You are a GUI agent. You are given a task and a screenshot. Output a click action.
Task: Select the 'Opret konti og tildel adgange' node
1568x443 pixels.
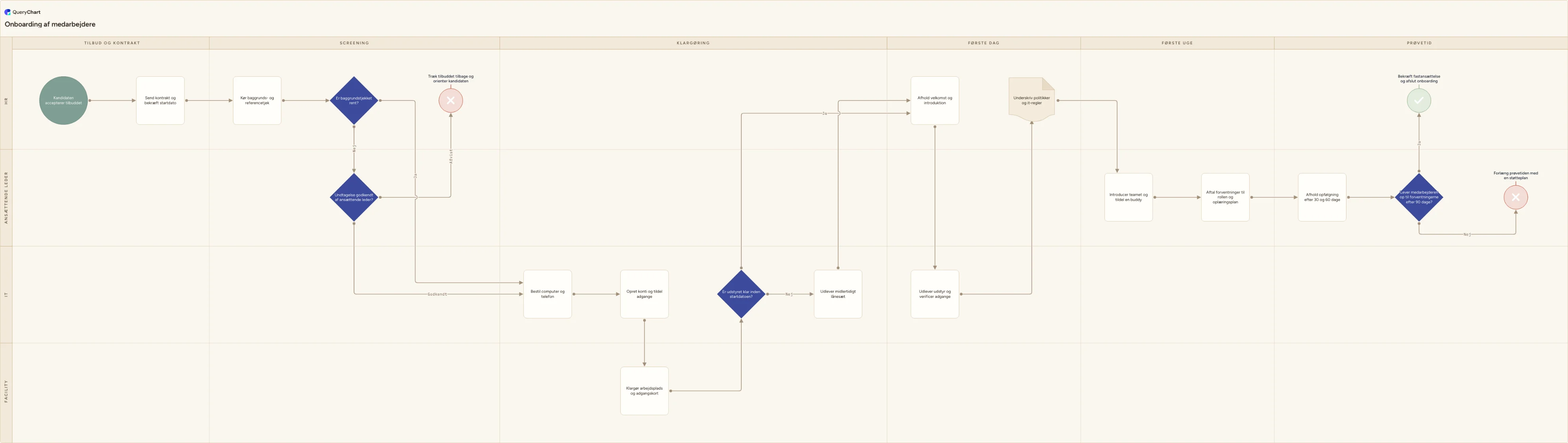point(644,294)
